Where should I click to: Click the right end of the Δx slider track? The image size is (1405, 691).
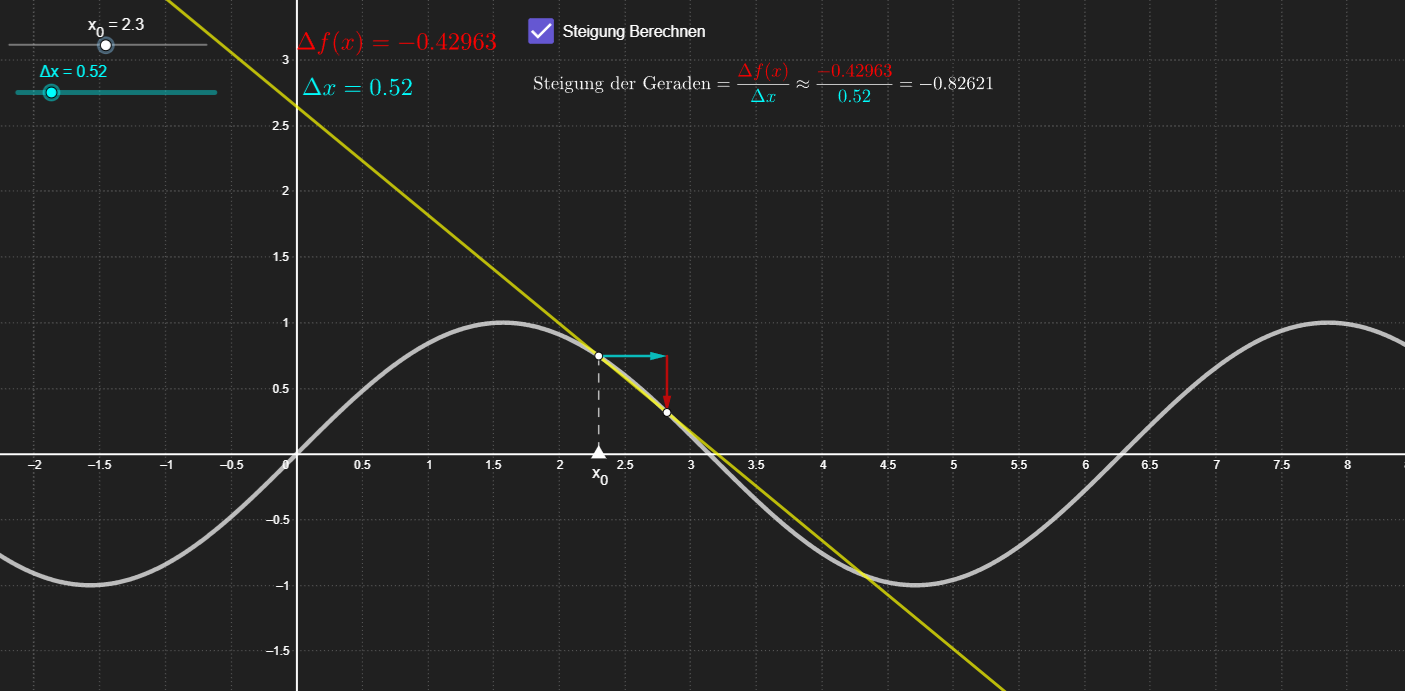pos(213,92)
